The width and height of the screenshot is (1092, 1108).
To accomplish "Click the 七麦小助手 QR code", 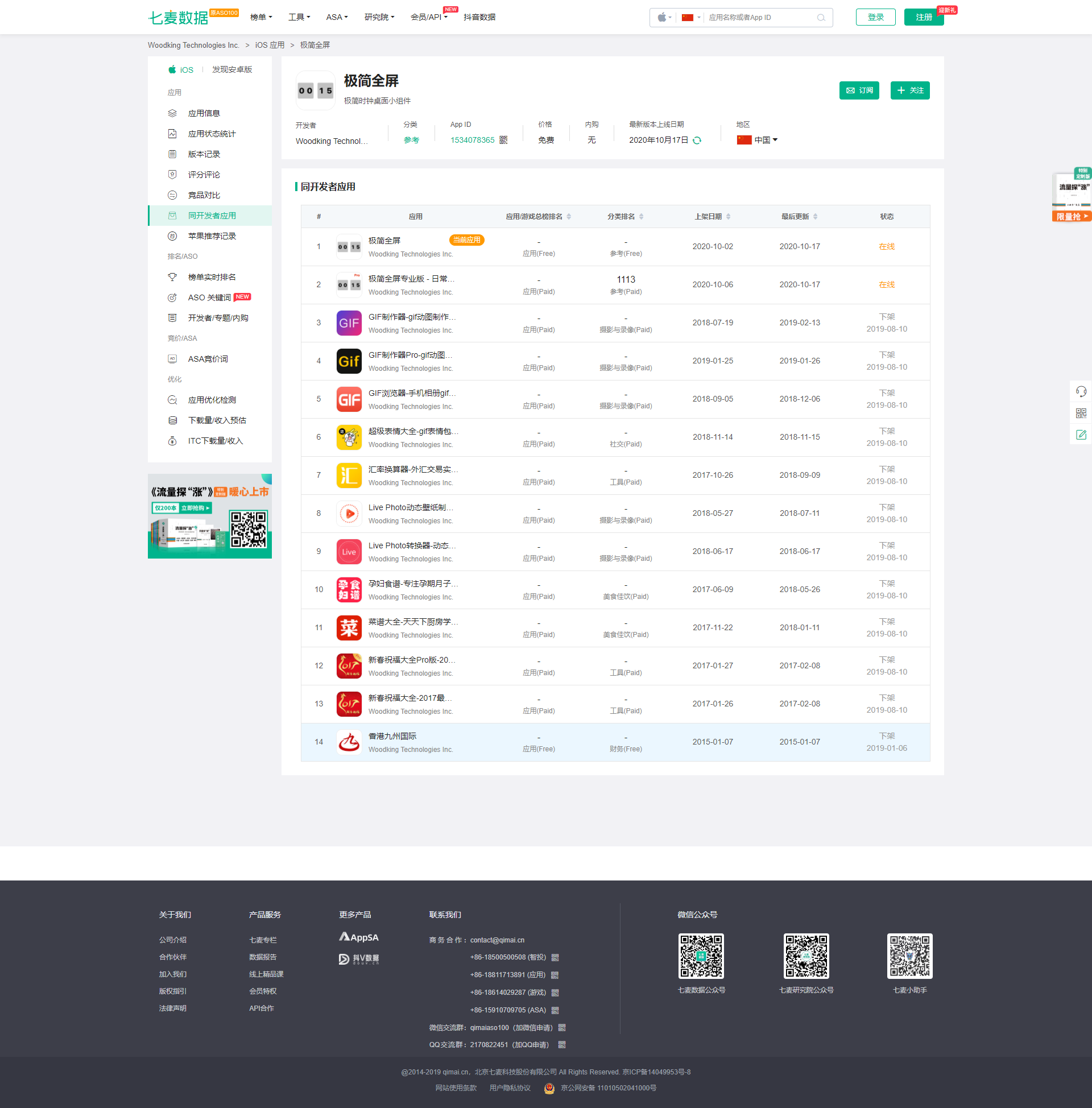I will (x=909, y=956).
